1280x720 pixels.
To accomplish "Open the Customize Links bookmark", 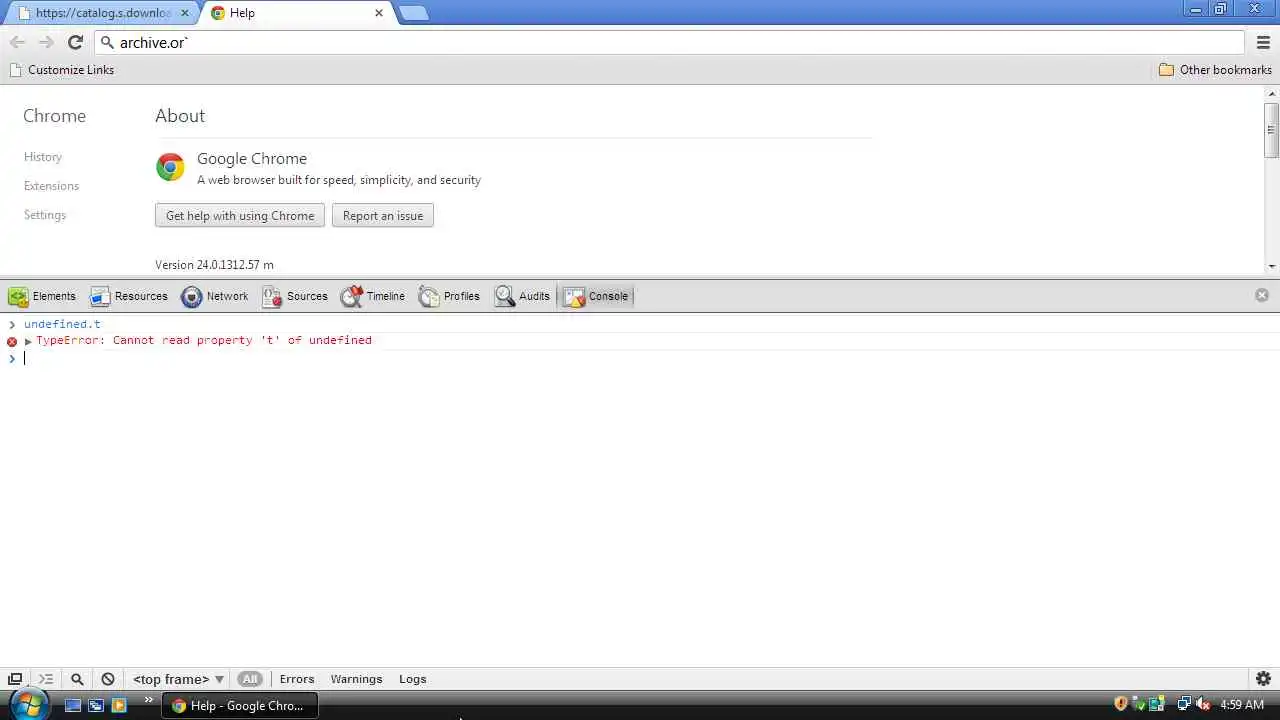I will (x=61, y=70).
